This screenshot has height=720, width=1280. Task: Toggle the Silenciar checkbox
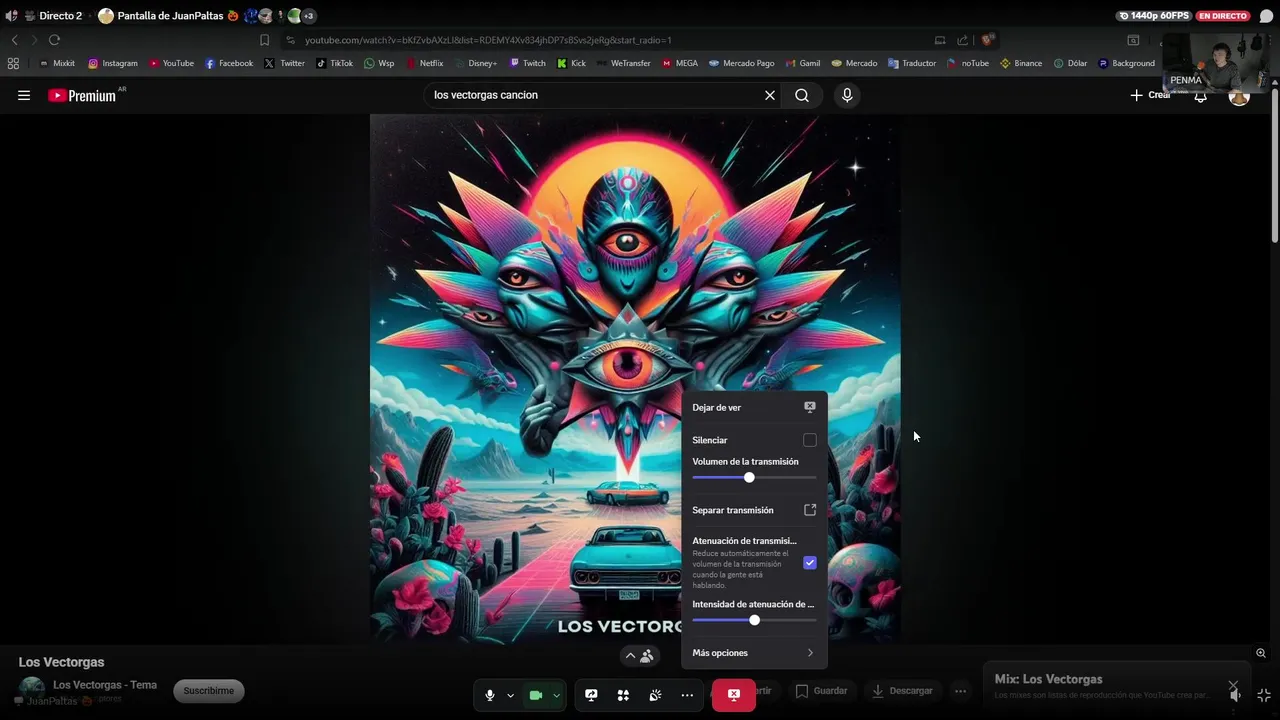point(810,440)
